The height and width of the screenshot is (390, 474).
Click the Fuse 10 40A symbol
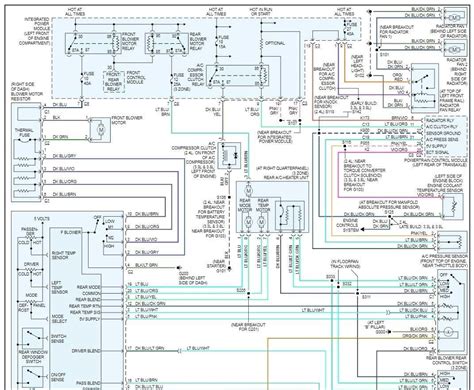point(81,79)
